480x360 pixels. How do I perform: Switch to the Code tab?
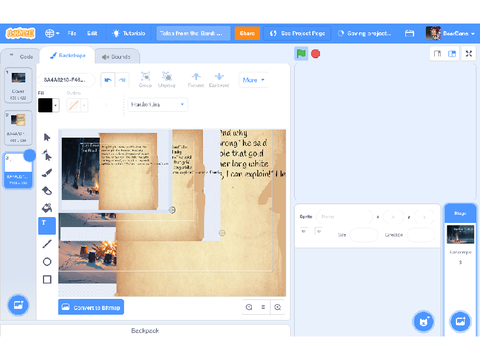coord(21,57)
